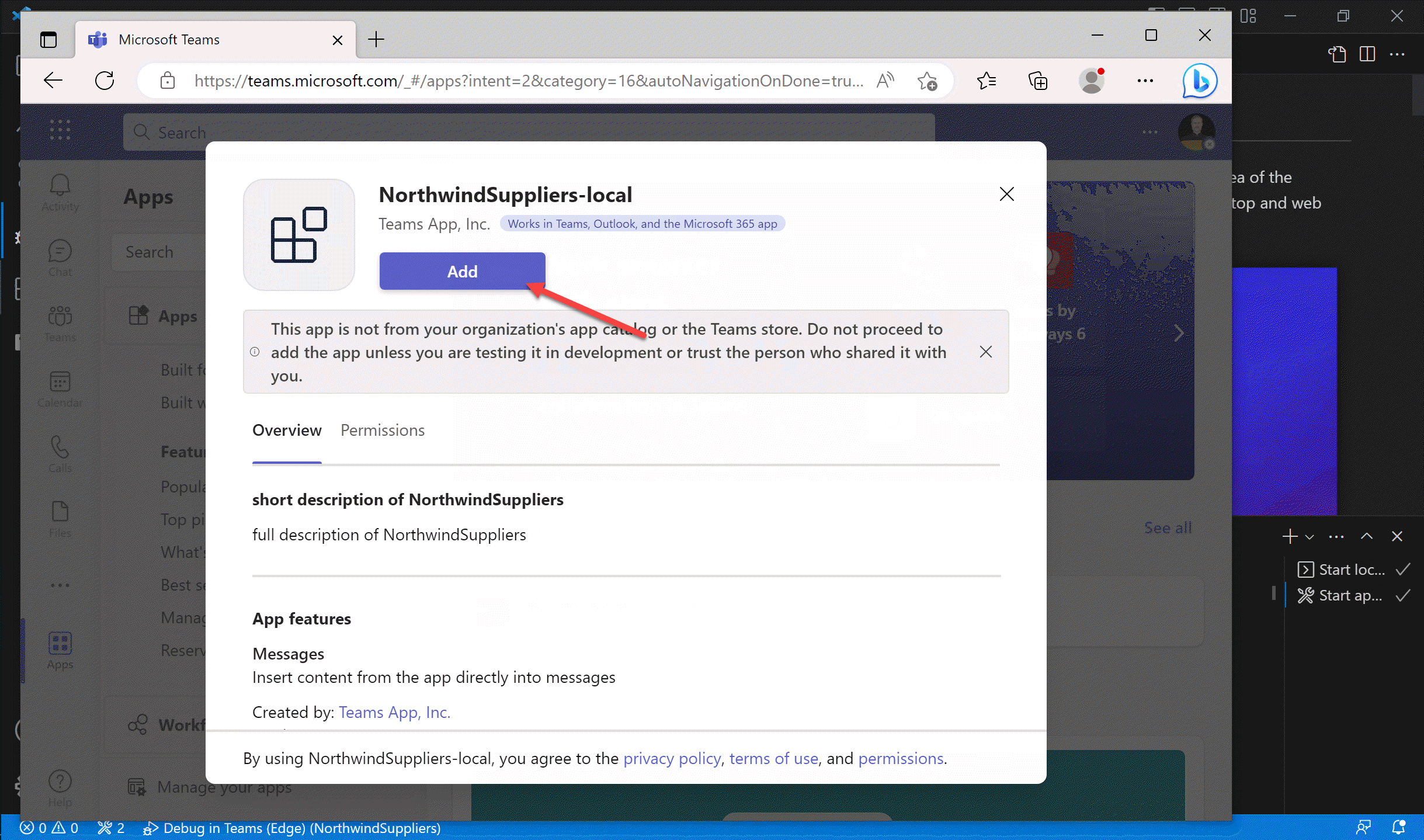This screenshot has height=840, width=1424.
Task: Click the Add button for NorthwindSuppliers-local
Action: [x=462, y=271]
